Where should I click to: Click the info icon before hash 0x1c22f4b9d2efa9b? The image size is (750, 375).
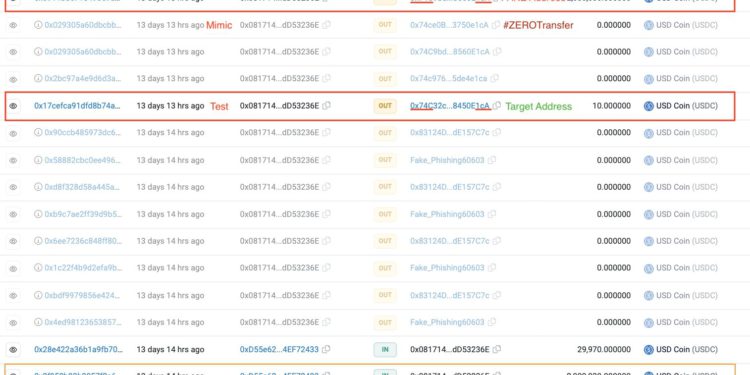coord(38,268)
